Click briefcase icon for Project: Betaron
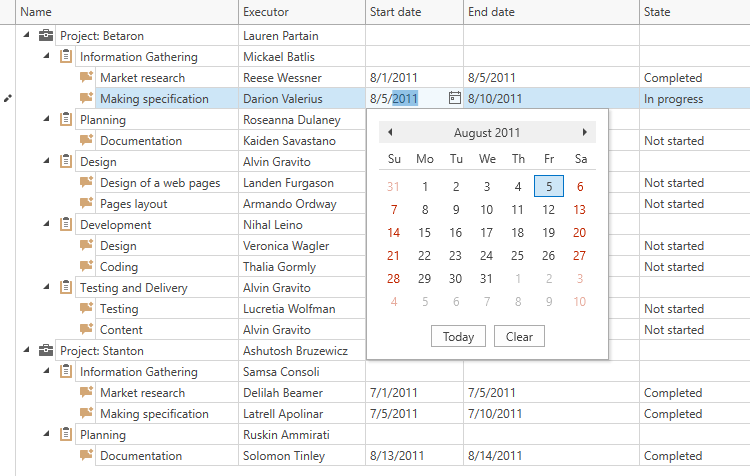The height and width of the screenshot is (476, 750). coord(46,36)
